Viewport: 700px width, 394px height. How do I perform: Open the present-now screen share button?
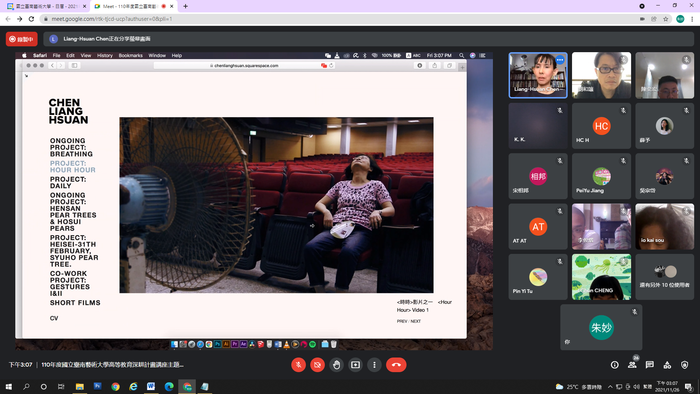click(355, 365)
